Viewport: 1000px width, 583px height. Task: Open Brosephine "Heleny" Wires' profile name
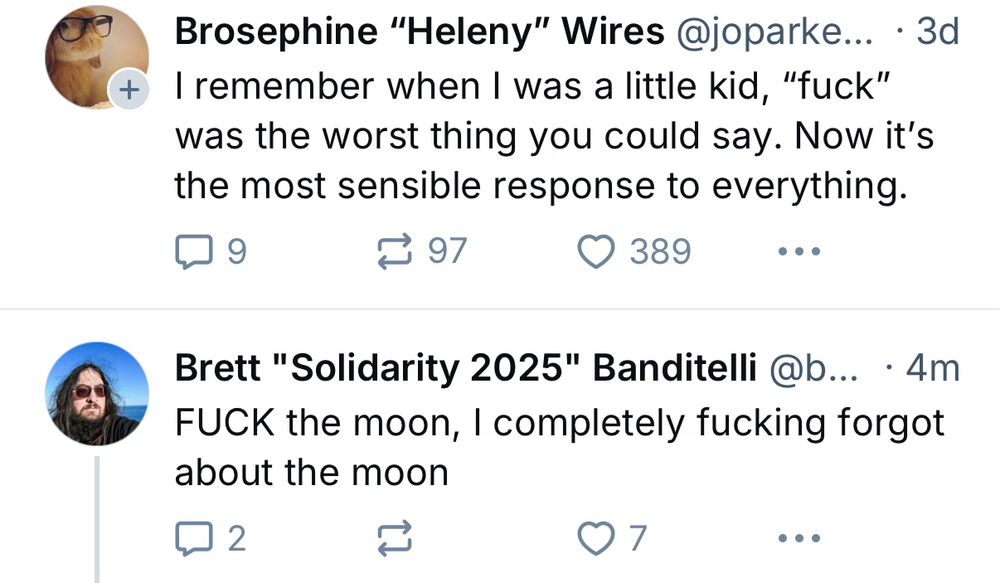pos(420,30)
